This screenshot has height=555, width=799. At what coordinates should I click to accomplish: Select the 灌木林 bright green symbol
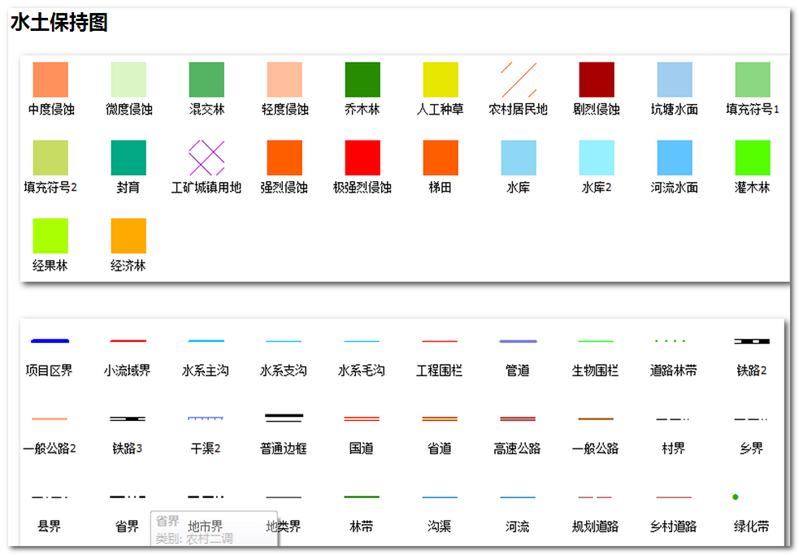coord(752,157)
